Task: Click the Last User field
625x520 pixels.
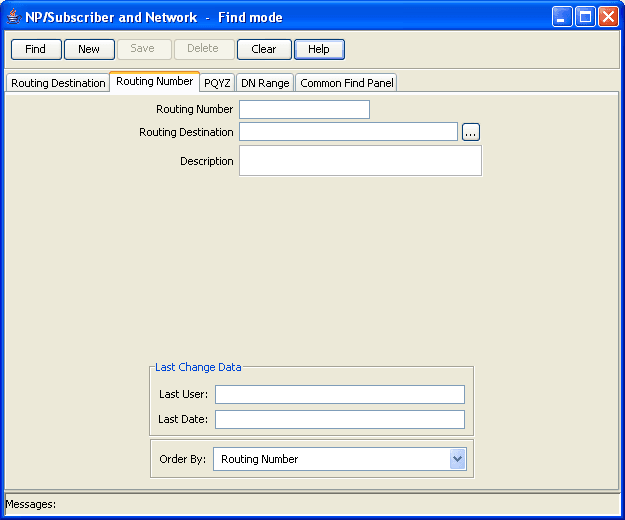Action: (340, 394)
